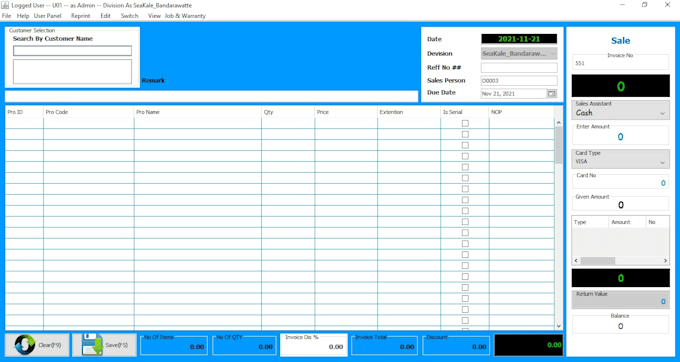Click the Invoice Total value box
680x362 pixels.
pos(385,346)
